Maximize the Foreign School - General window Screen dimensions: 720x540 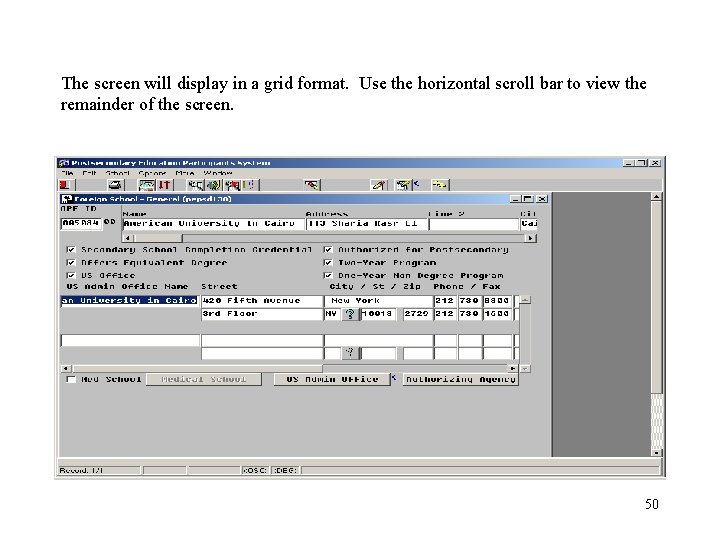click(528, 199)
